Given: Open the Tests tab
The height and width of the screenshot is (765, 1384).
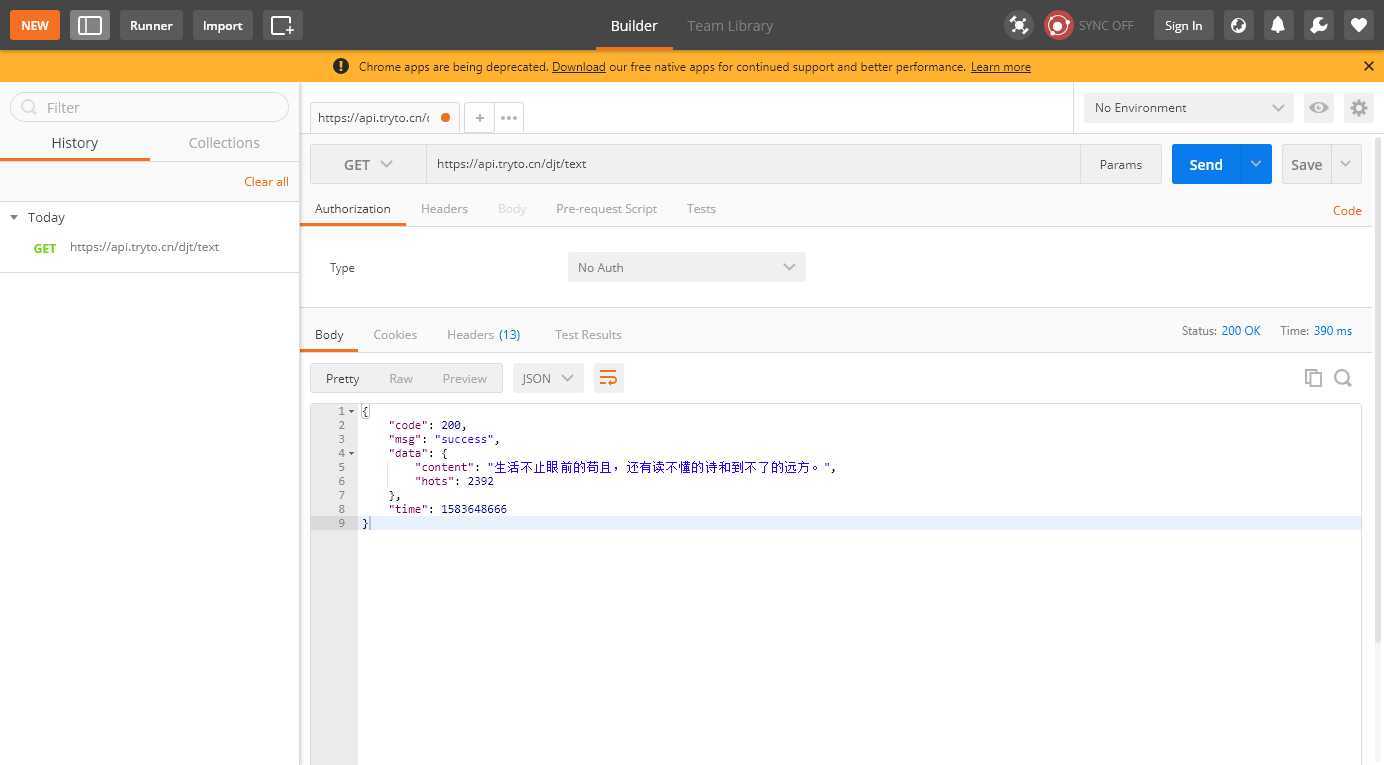Looking at the screenshot, I should (701, 208).
